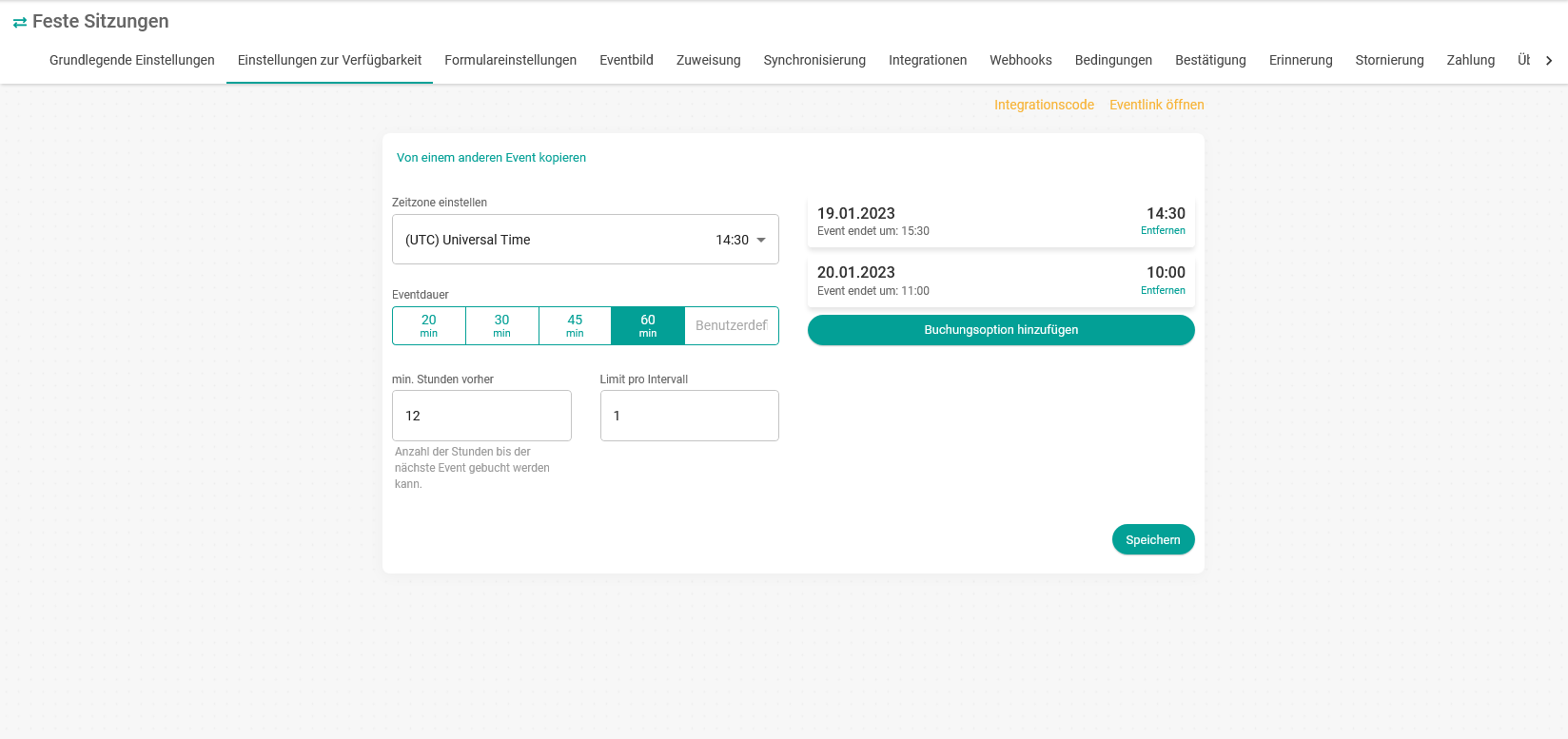Open the Integrationscode link
The width and height of the screenshot is (1568, 739).
click(1044, 105)
